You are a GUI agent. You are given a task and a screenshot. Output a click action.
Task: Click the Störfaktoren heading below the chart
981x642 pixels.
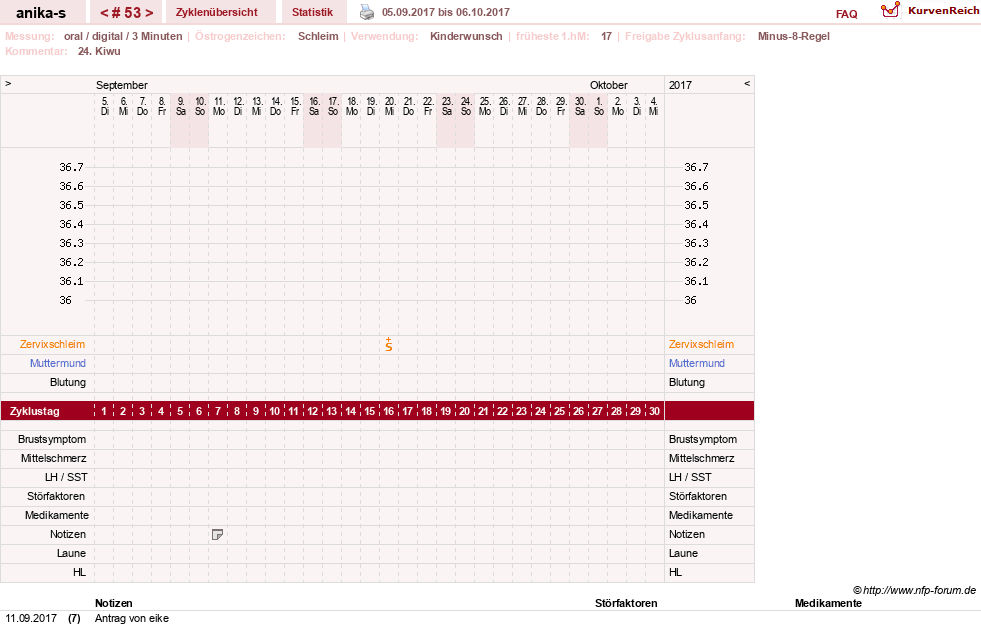coord(626,603)
